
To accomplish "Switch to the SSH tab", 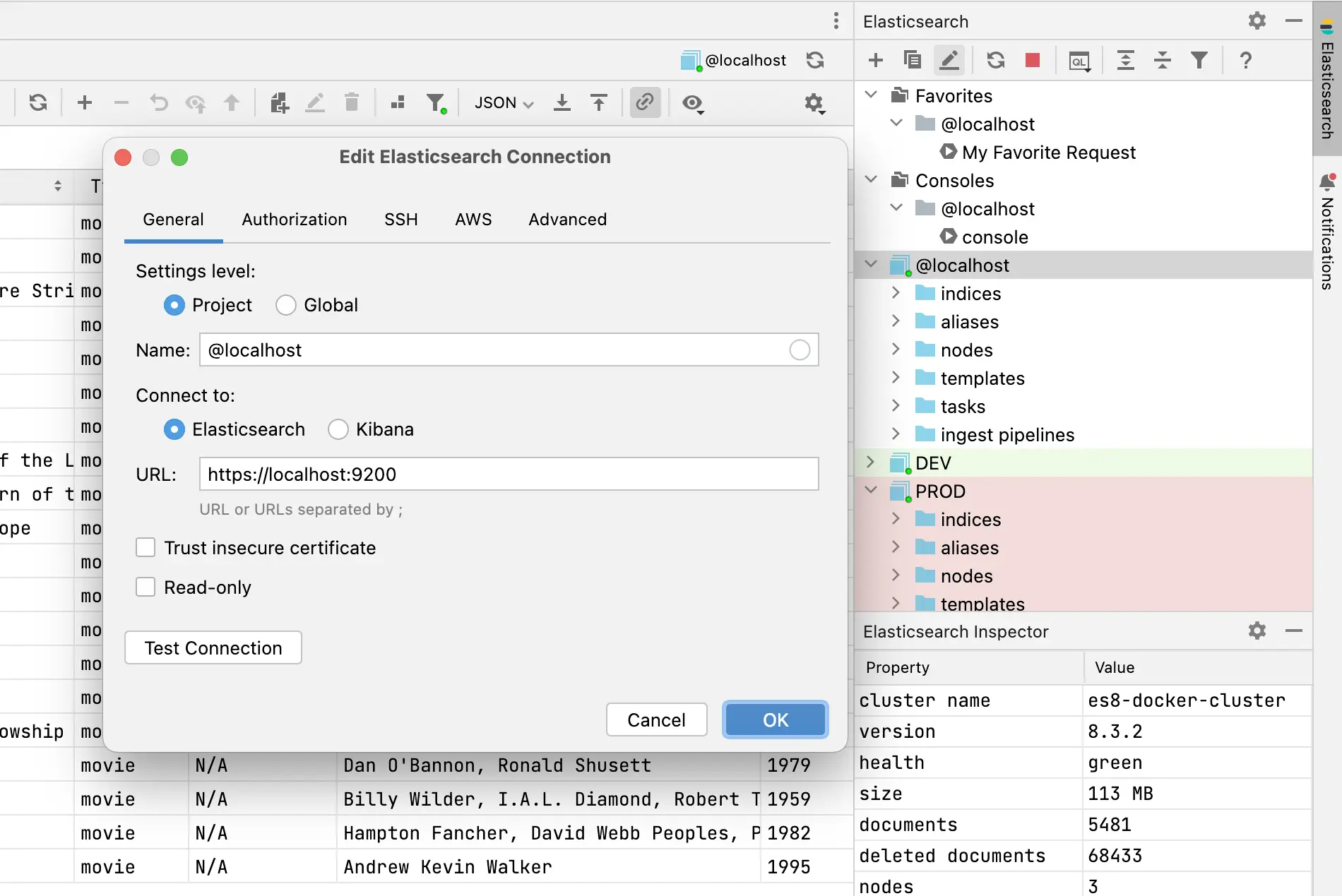I will [x=401, y=220].
